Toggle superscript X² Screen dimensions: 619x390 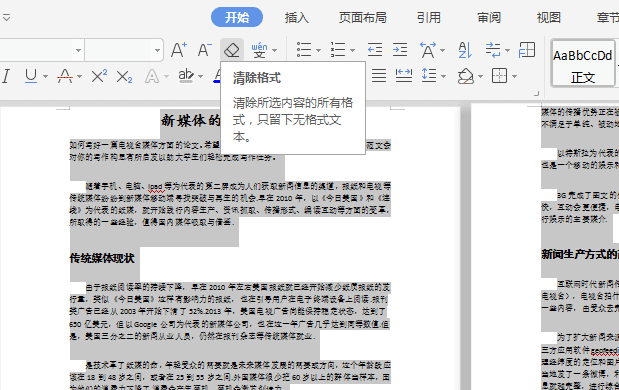click(x=99, y=76)
